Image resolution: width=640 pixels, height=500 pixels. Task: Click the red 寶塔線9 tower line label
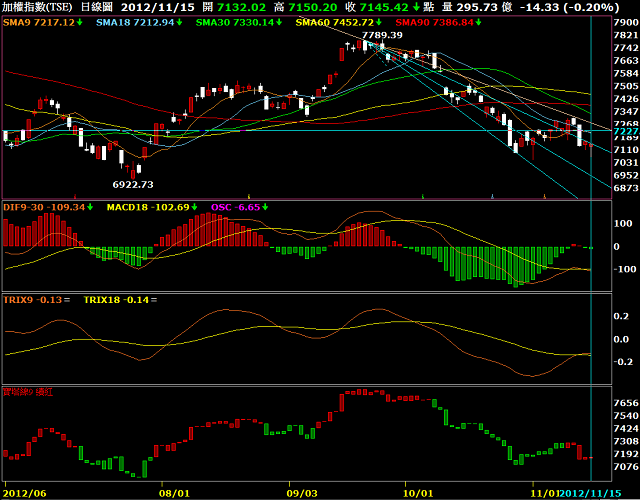click(x=28, y=392)
